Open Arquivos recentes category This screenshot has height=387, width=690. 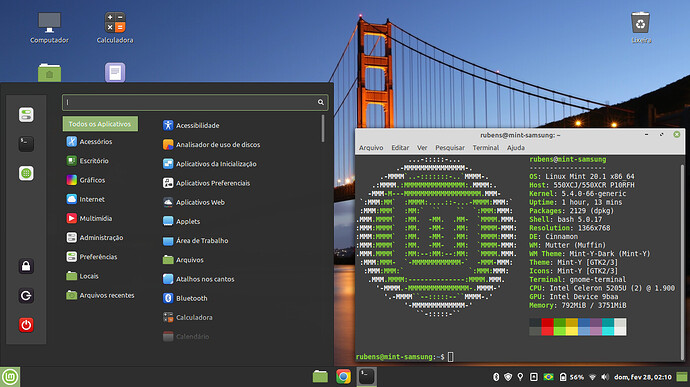coord(100,295)
